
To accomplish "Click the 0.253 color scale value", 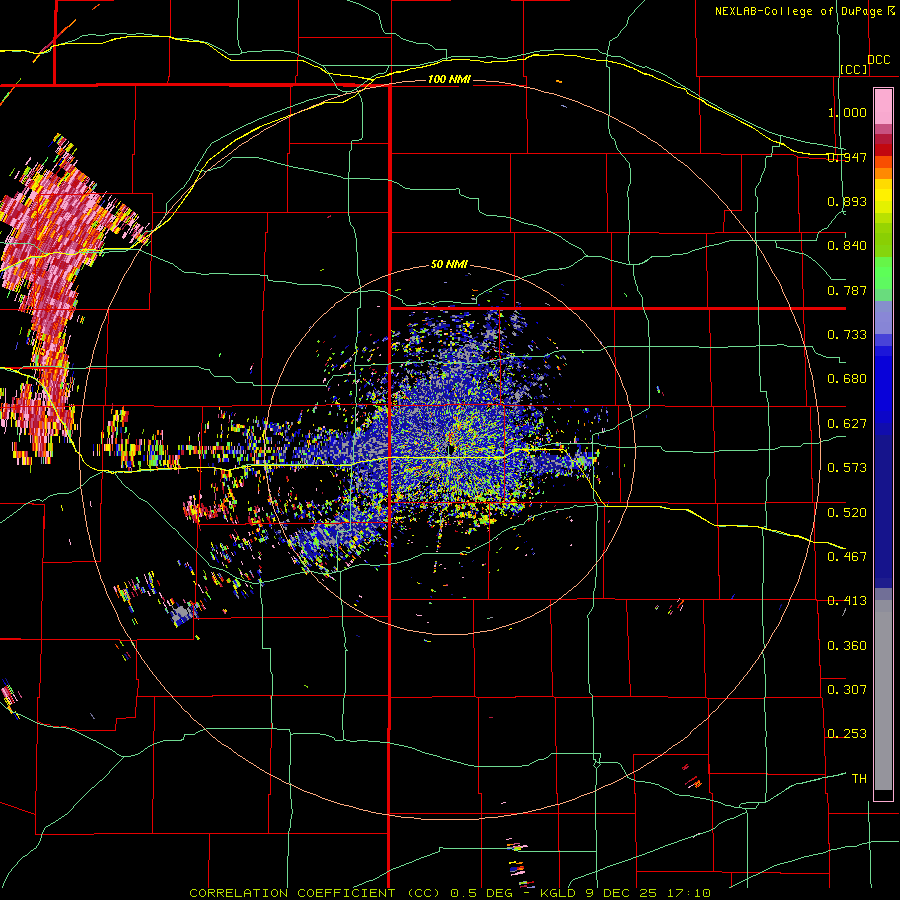I will 847,734.
